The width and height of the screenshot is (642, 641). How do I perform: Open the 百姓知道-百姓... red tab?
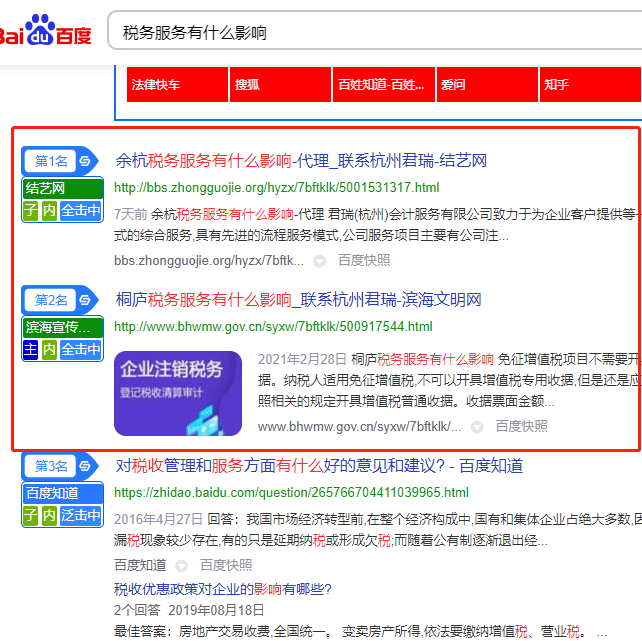pyautogui.click(x=384, y=85)
